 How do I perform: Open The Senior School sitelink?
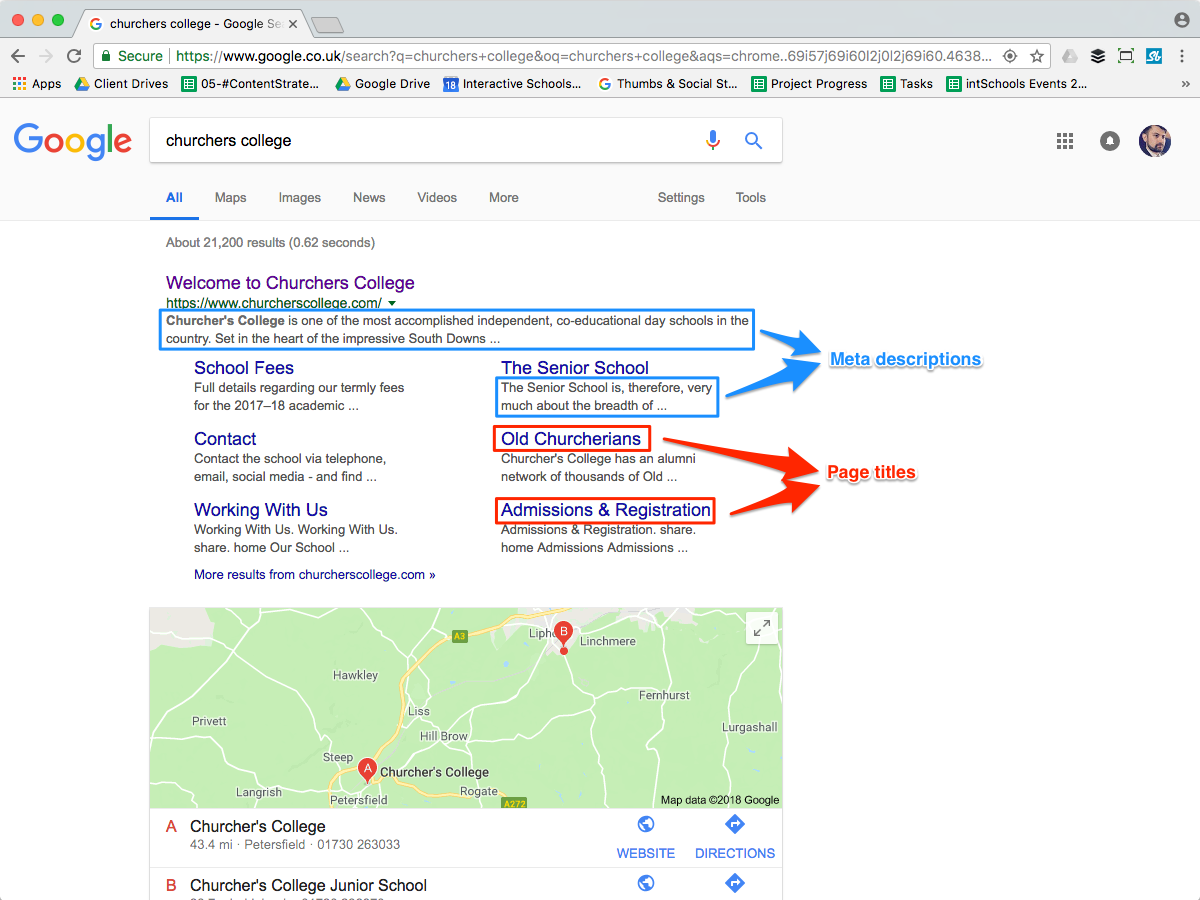[575, 368]
